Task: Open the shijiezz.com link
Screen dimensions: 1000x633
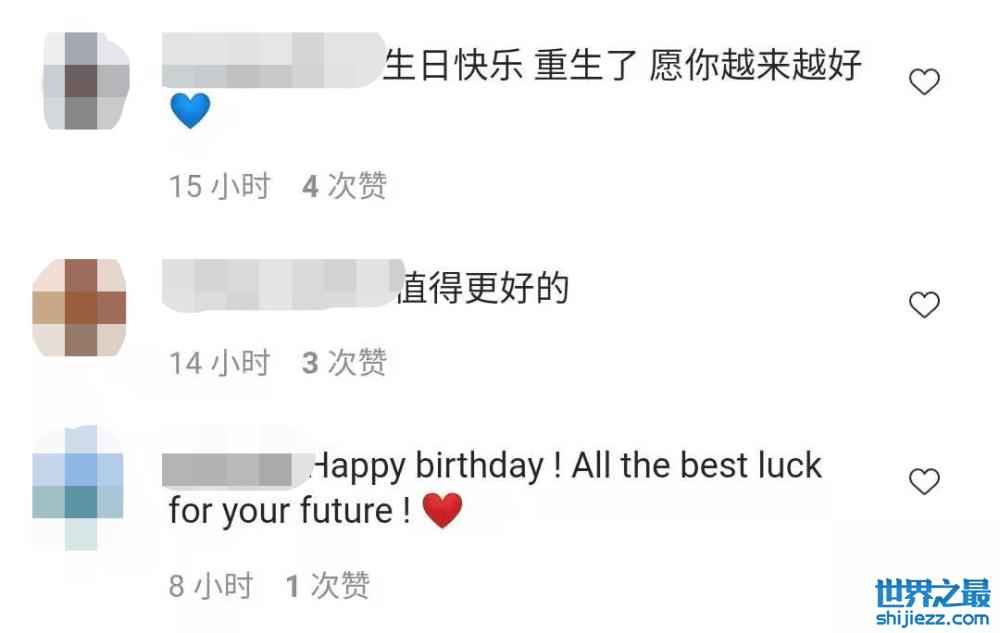Action: (932, 618)
